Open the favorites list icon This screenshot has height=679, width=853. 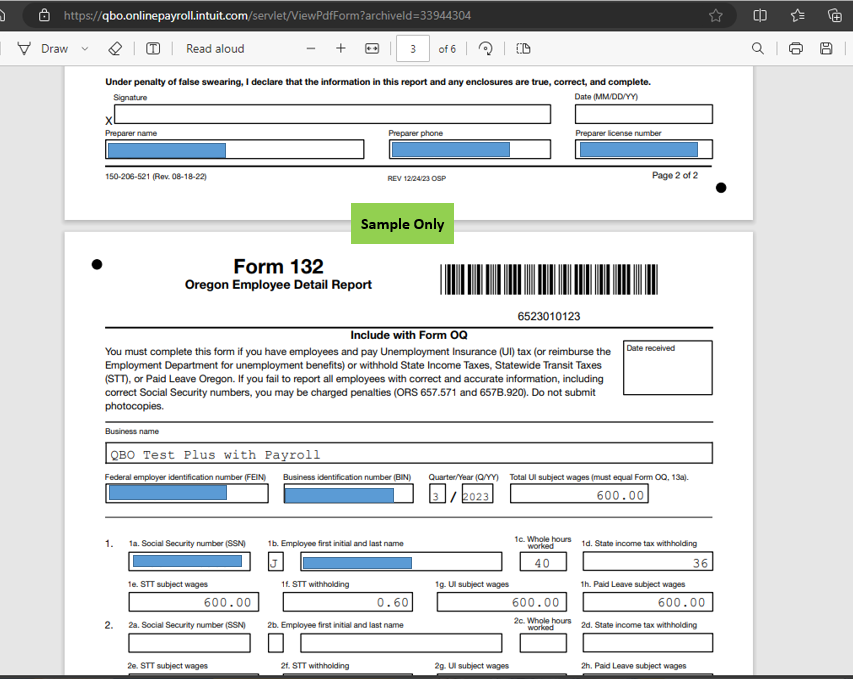coord(798,15)
